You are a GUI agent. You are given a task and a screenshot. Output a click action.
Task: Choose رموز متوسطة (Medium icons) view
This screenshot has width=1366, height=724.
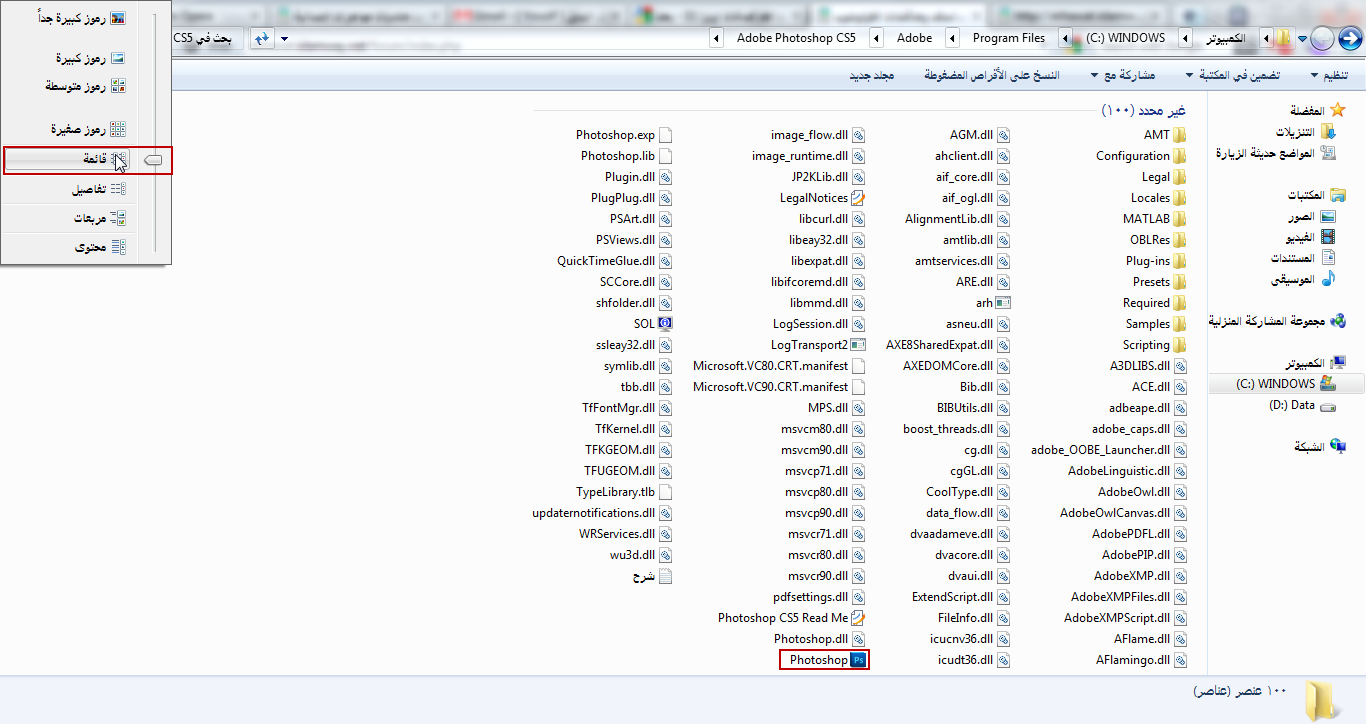[86, 86]
